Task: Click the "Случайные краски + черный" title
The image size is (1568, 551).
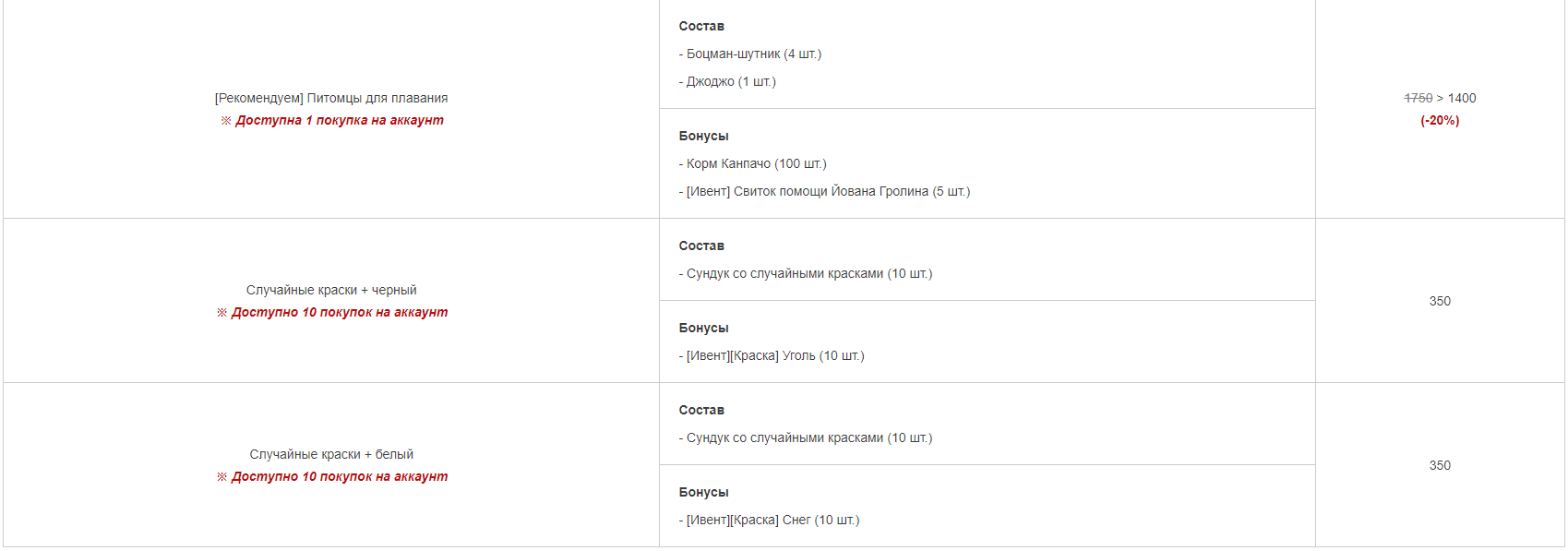Action: point(331,291)
